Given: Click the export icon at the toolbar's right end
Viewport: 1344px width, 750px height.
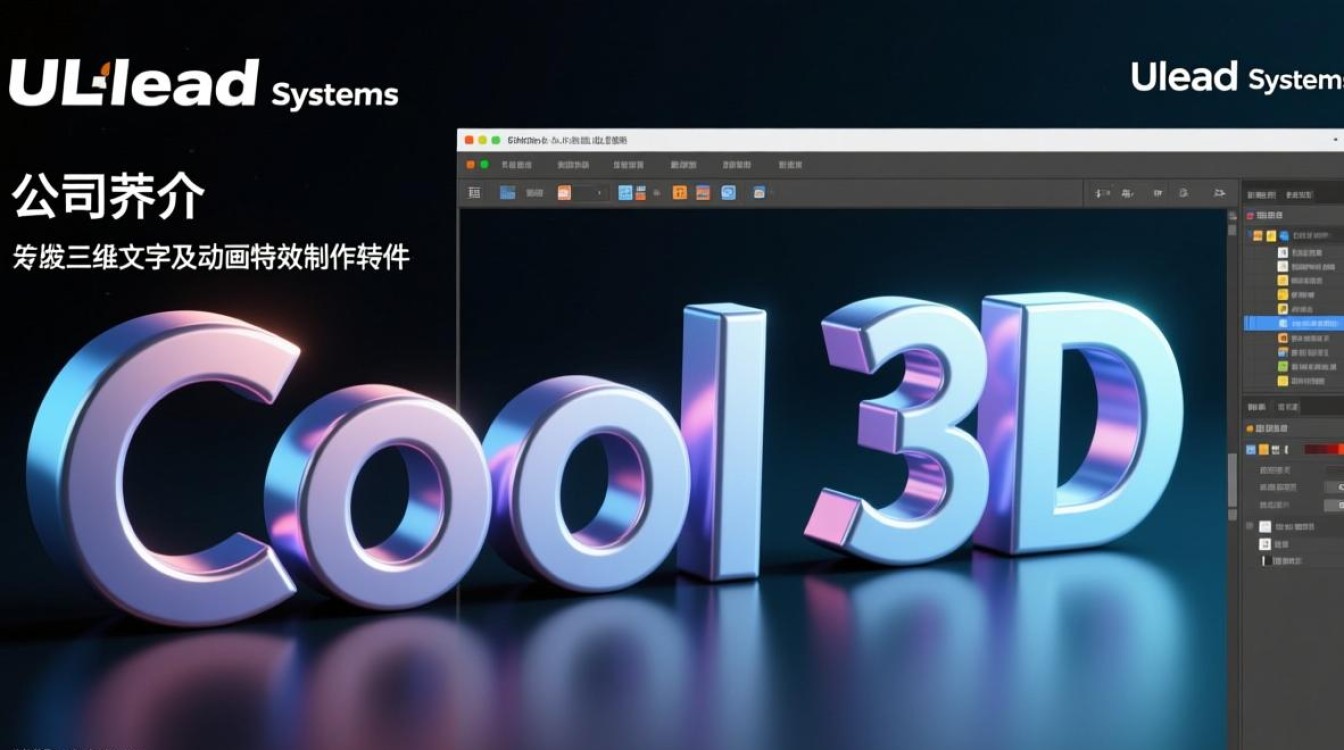Looking at the screenshot, I should 1218,193.
